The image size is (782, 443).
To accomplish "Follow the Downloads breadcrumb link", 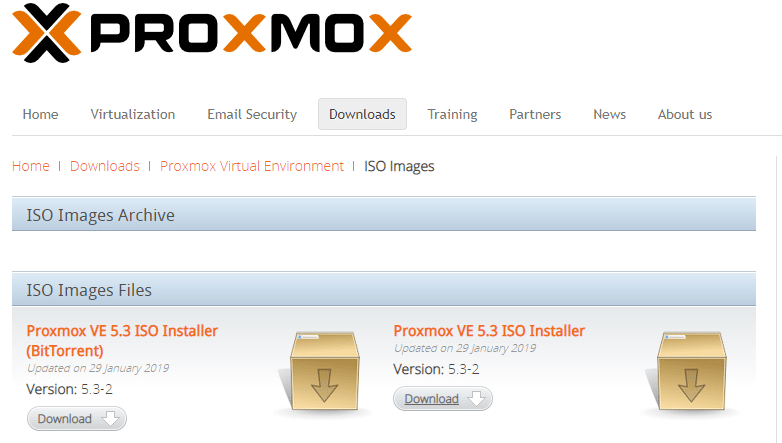I will [x=105, y=166].
